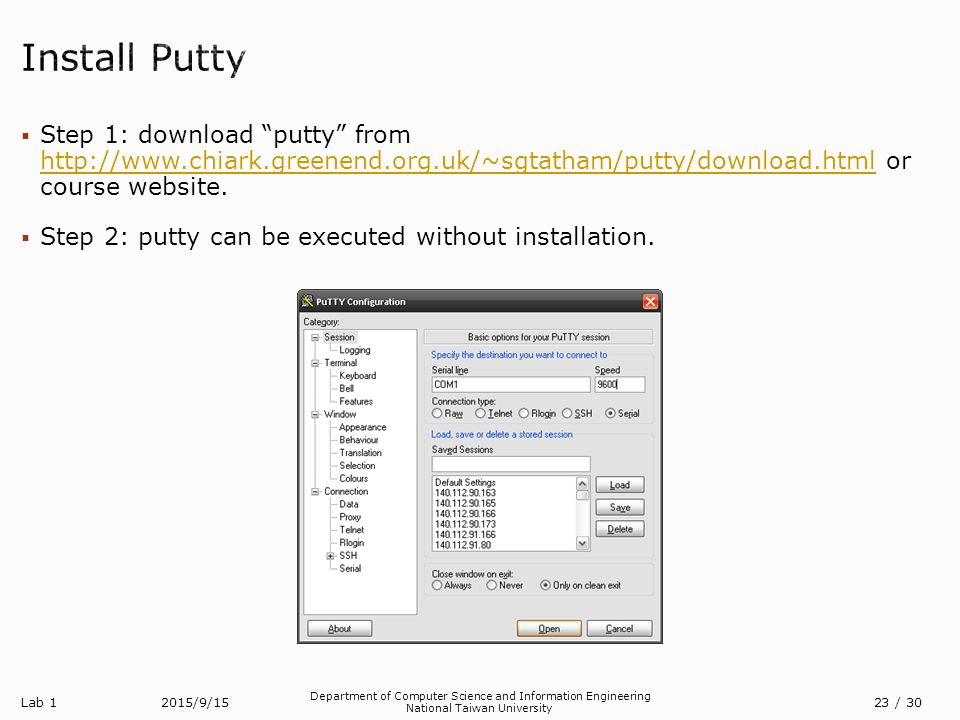960x720 pixels.
Task: Click the Open button to connect
Action: tap(549, 629)
